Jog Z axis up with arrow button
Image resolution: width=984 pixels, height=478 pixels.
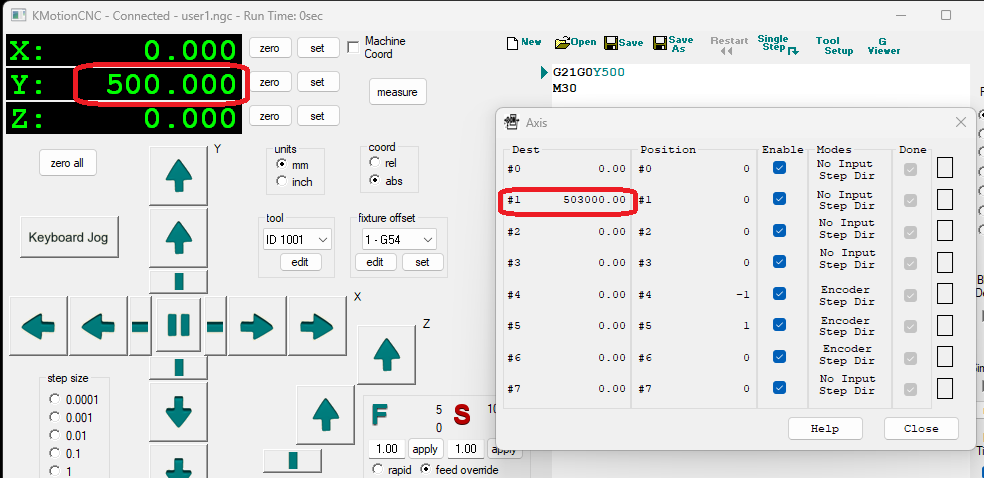click(386, 352)
